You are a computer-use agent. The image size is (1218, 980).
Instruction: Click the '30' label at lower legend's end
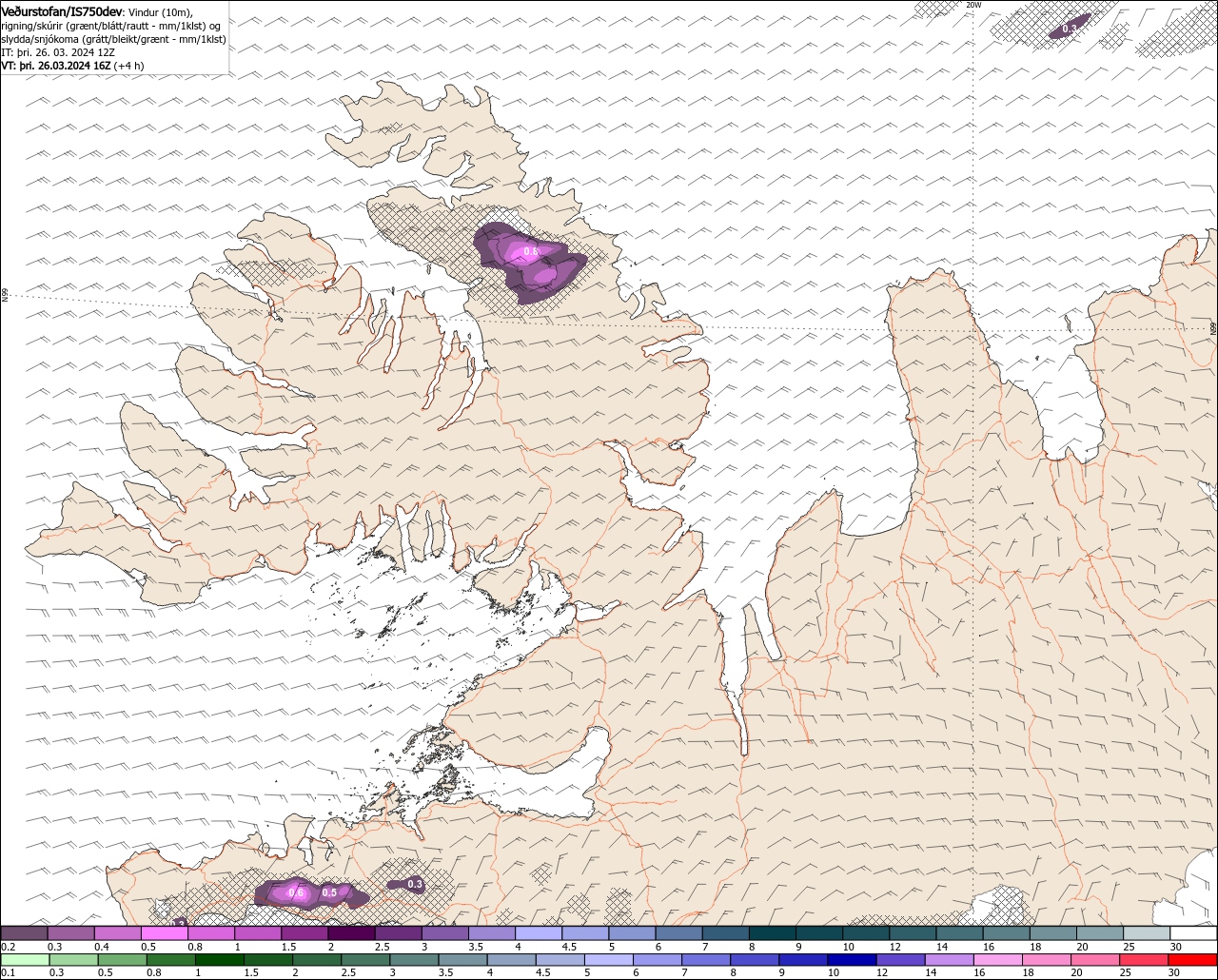point(1173,972)
